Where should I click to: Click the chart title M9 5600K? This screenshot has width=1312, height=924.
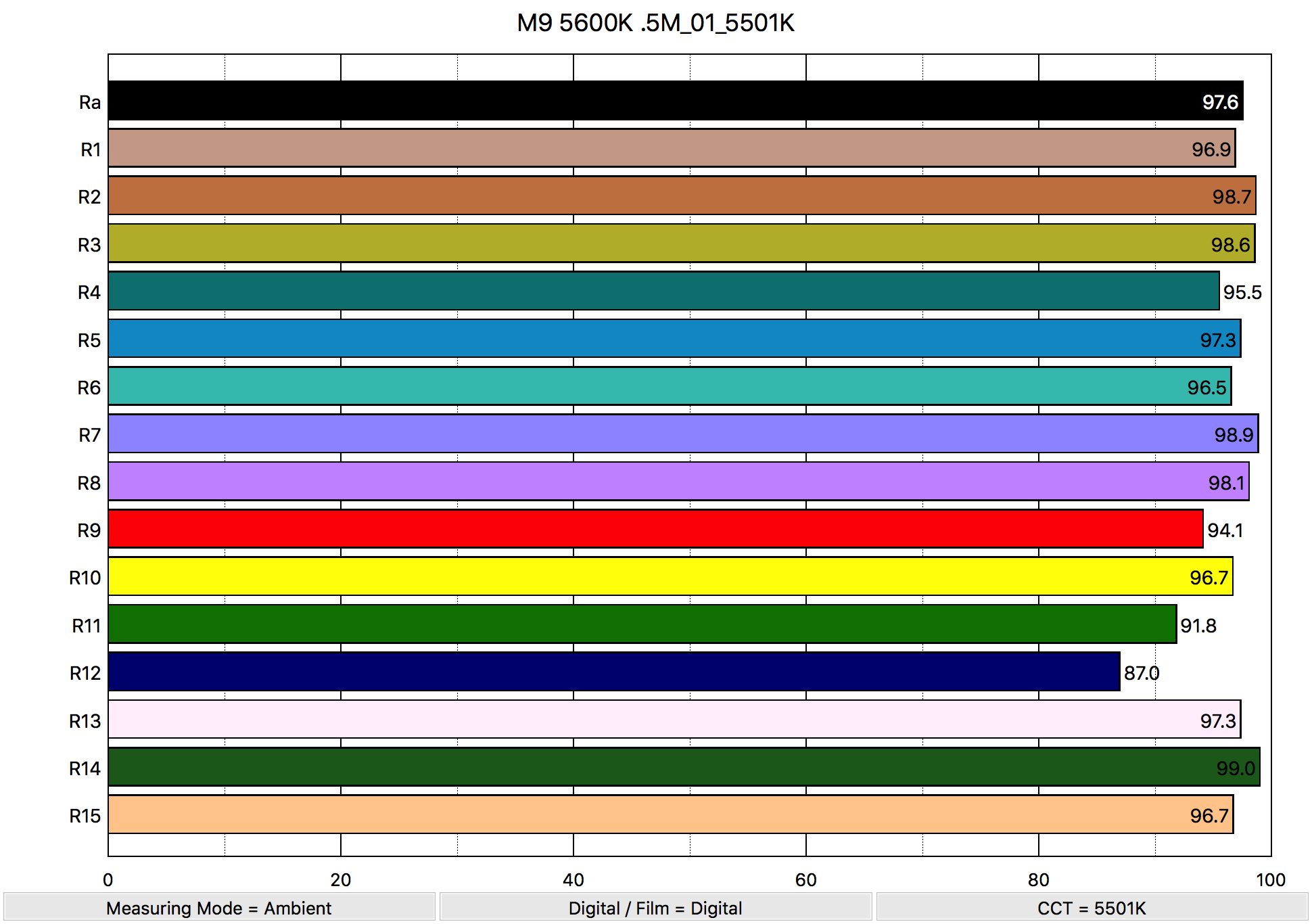[655, 23]
